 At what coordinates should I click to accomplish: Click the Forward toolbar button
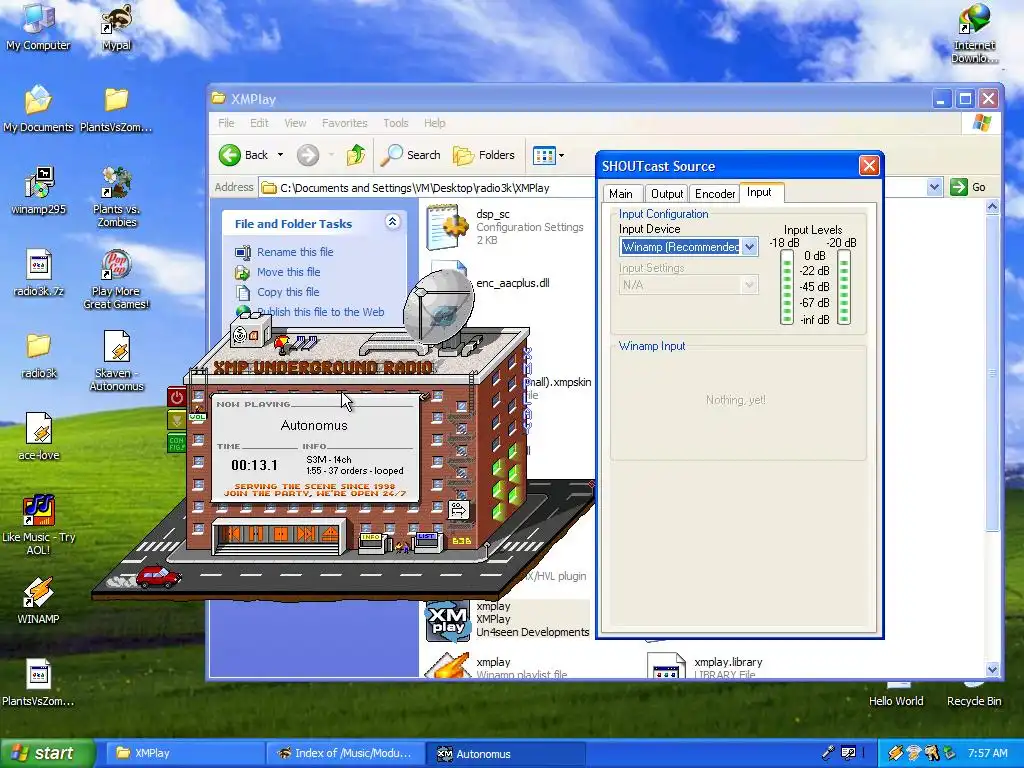click(x=308, y=155)
